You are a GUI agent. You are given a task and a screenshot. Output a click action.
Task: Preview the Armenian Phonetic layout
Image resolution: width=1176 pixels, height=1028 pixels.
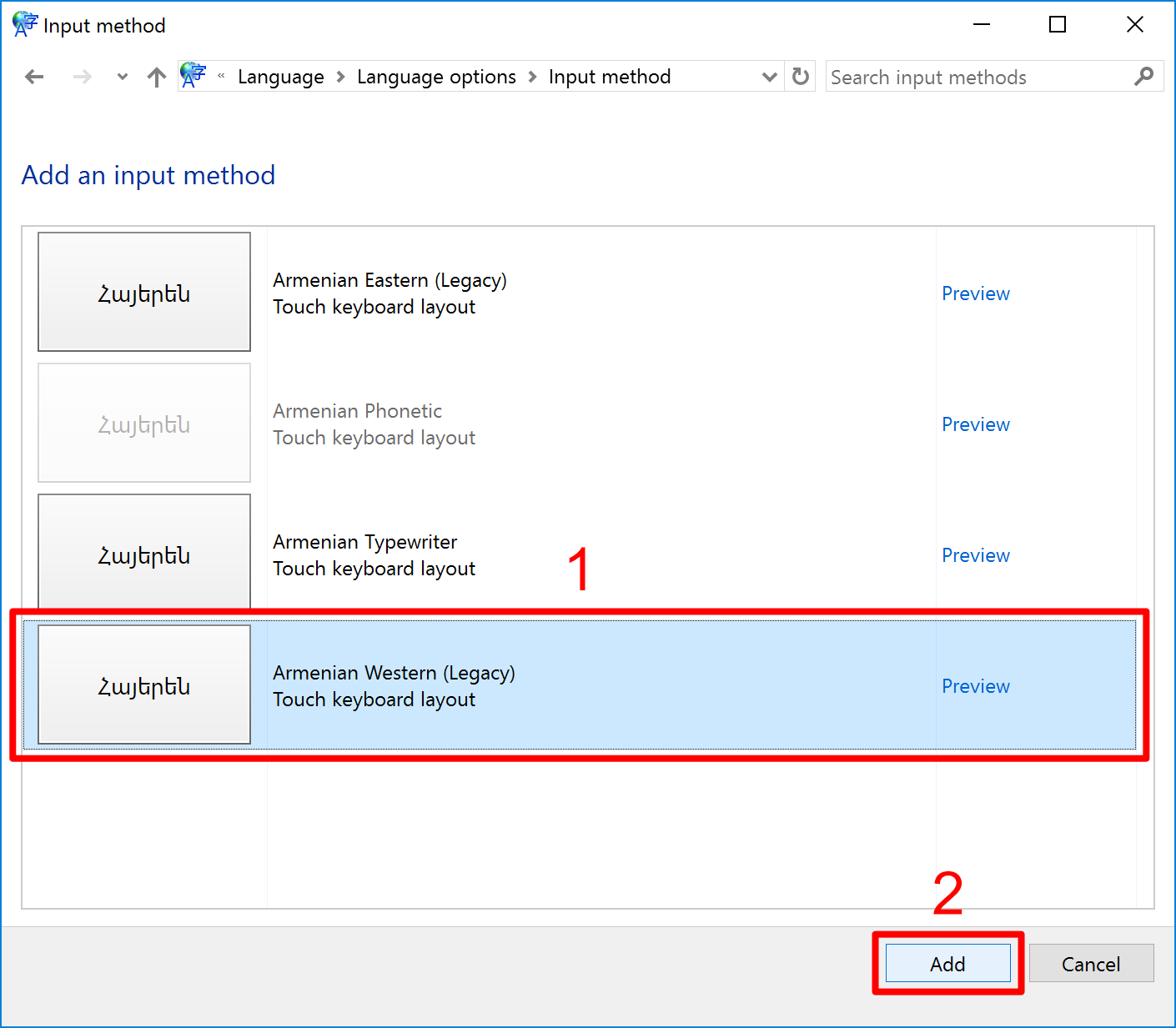pyautogui.click(x=975, y=424)
